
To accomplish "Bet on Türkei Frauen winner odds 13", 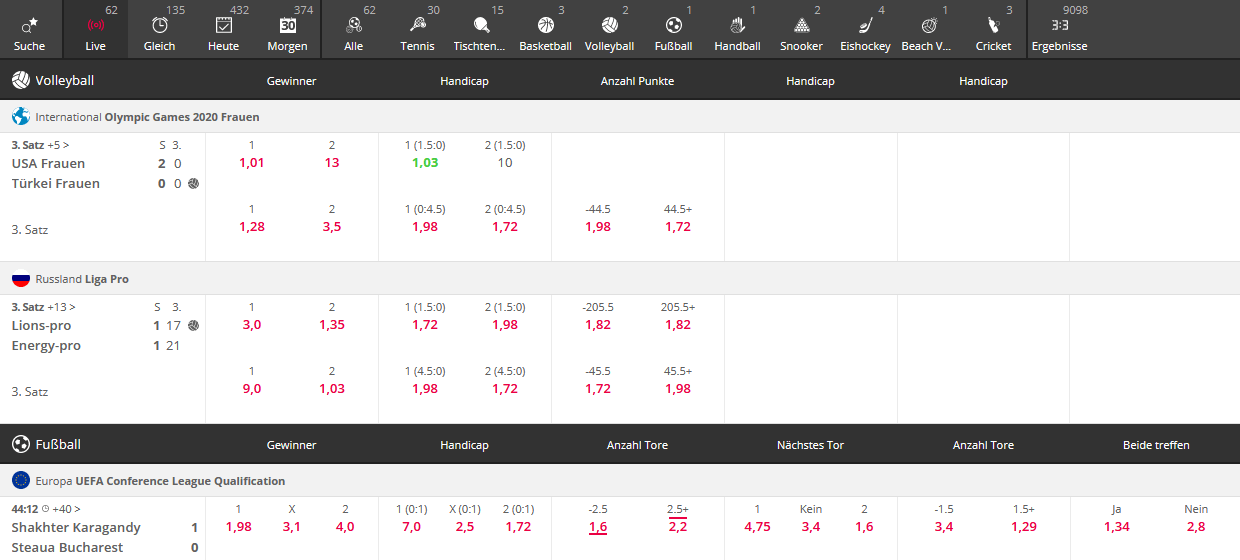I will [332, 163].
